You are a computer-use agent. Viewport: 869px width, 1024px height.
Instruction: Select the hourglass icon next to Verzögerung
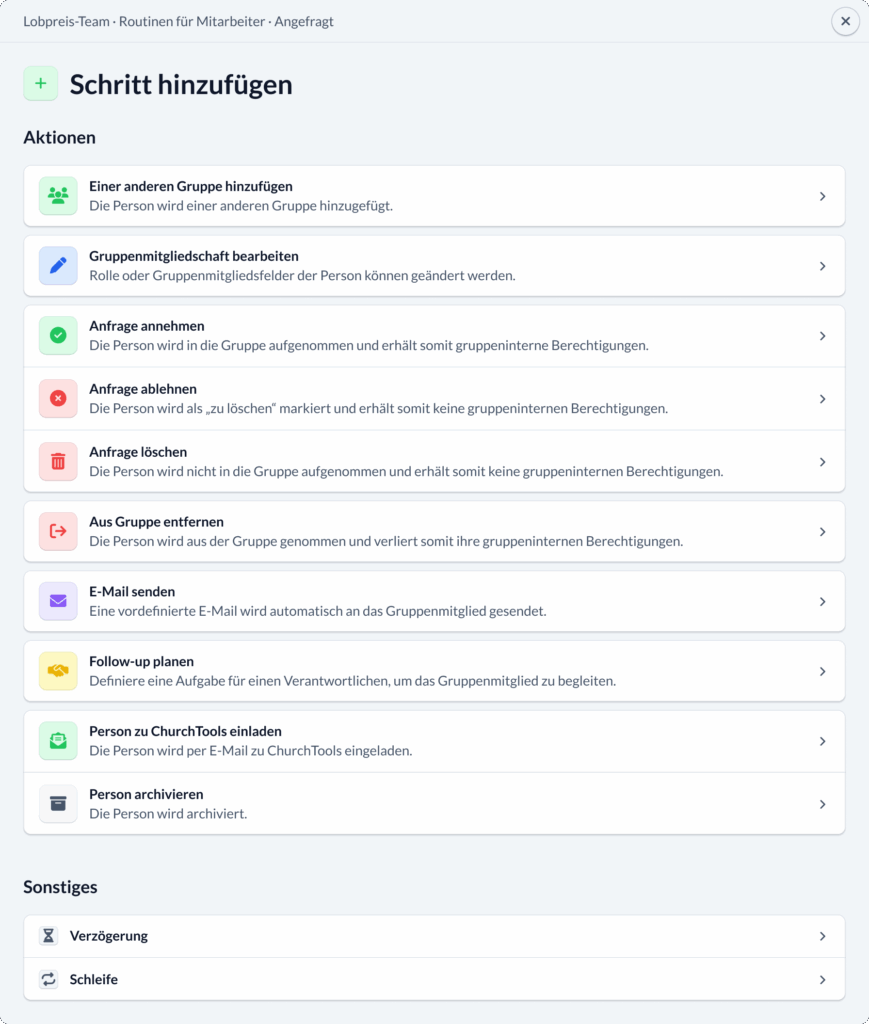click(x=48, y=935)
